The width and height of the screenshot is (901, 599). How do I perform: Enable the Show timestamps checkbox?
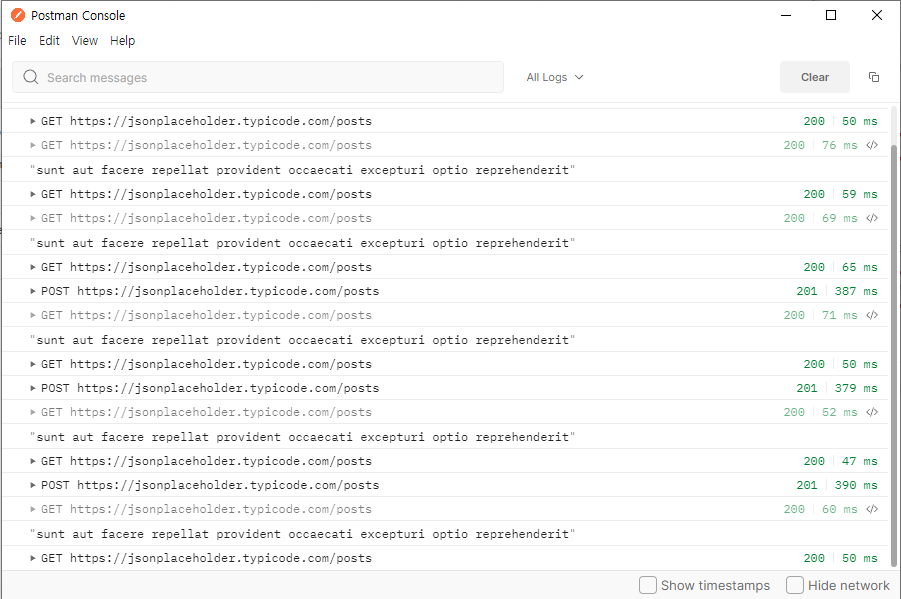tap(648, 585)
